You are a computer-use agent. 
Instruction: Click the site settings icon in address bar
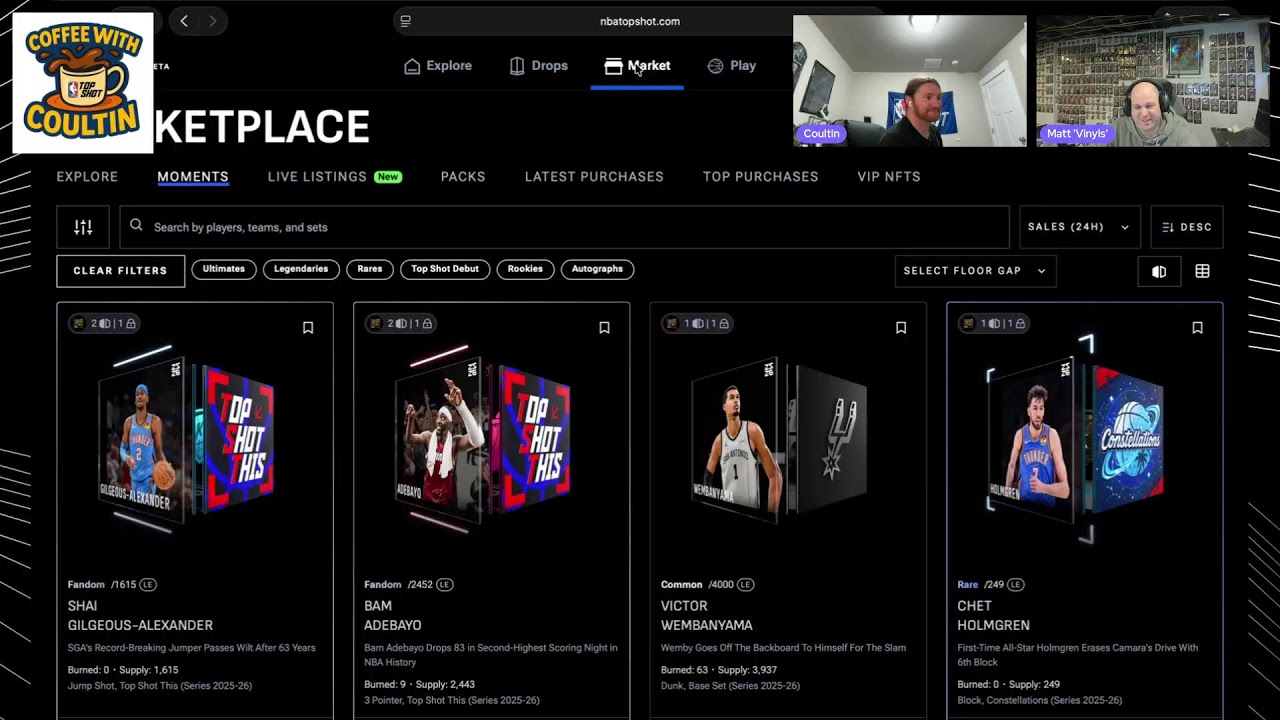(405, 21)
